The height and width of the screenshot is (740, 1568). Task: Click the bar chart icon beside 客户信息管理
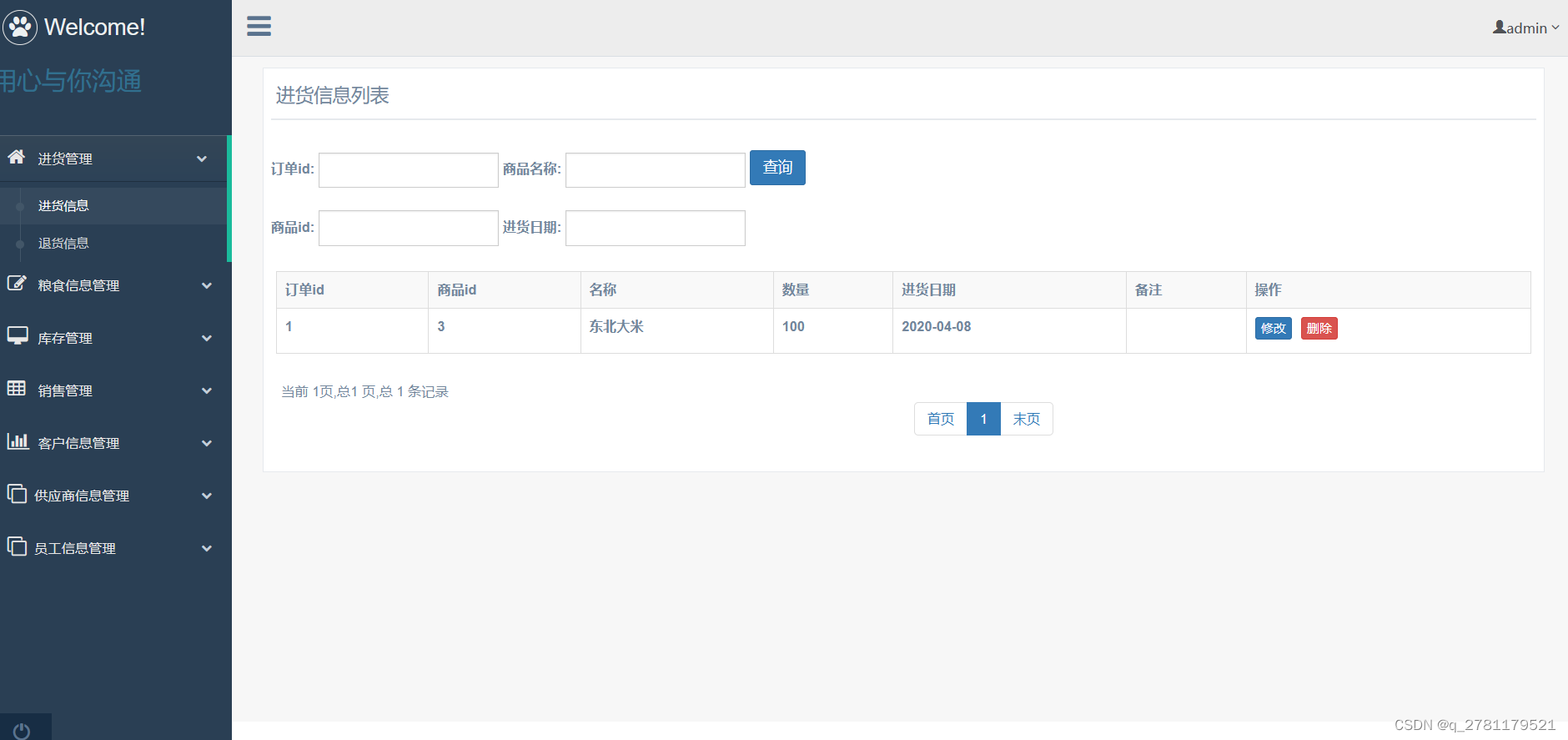[18, 441]
